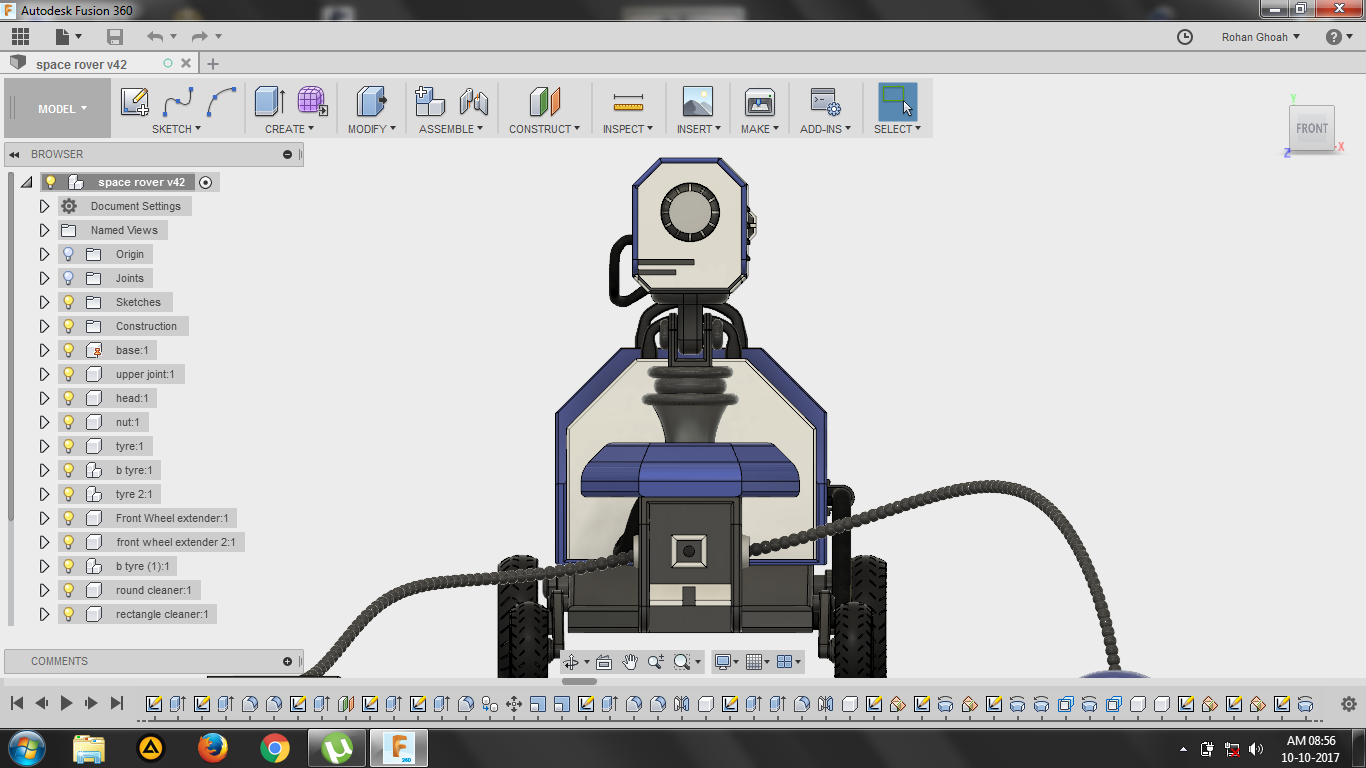Expand the upper joint:1 component
The height and width of the screenshot is (768, 1366).
pos(44,374)
